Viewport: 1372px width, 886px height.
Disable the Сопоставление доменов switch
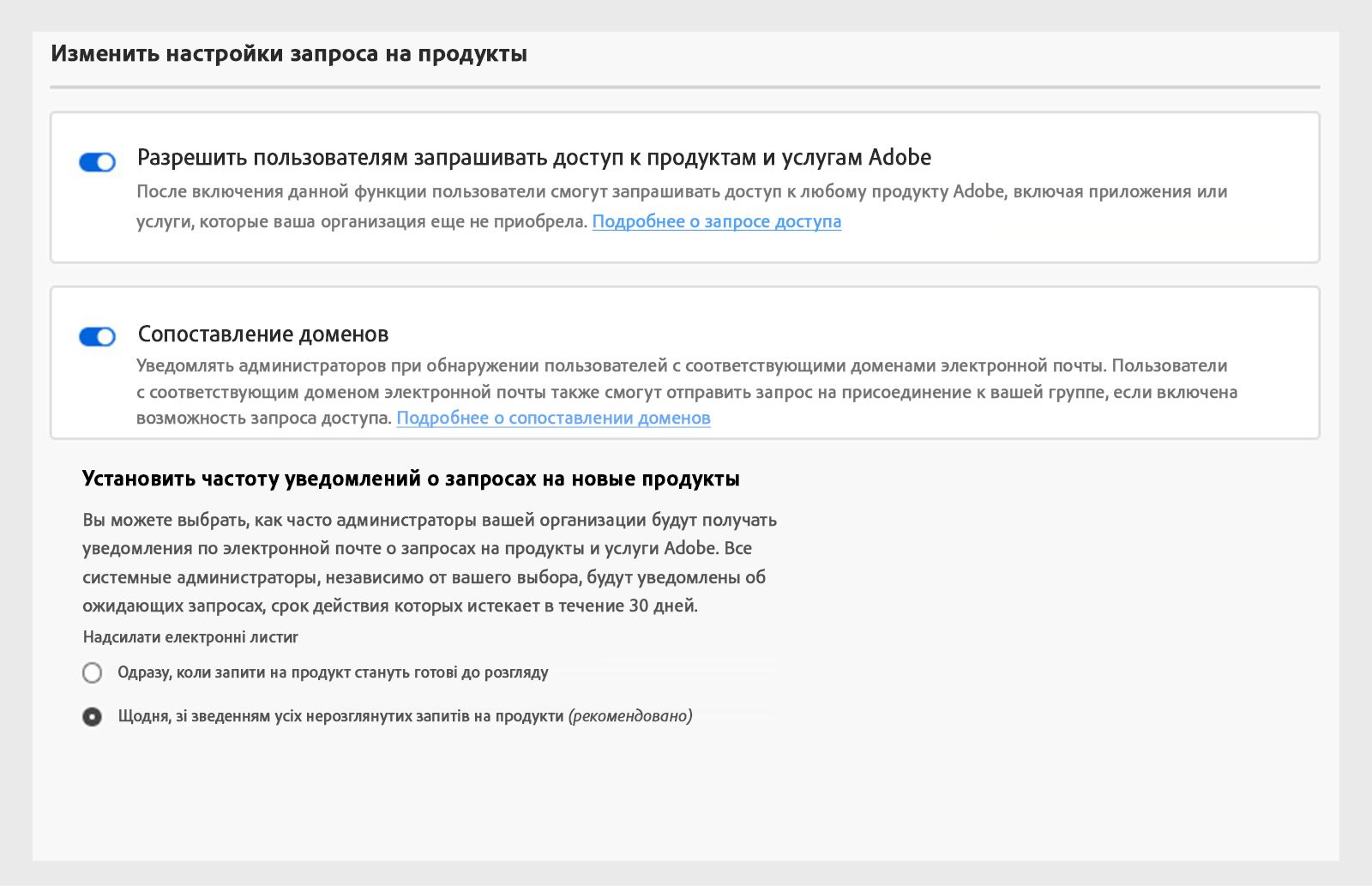point(97,337)
